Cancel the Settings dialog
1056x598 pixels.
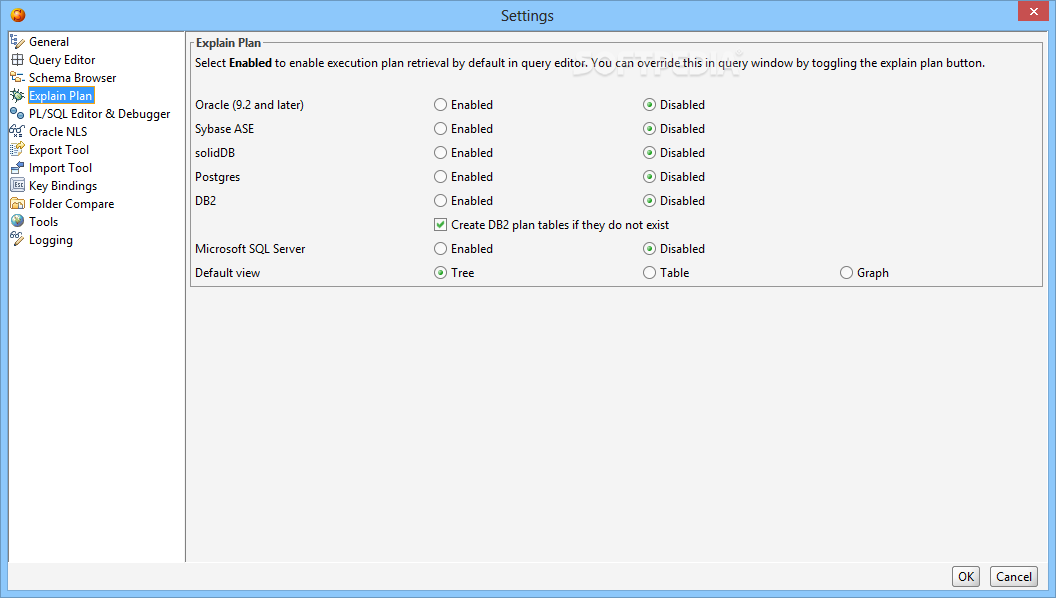(x=1014, y=576)
